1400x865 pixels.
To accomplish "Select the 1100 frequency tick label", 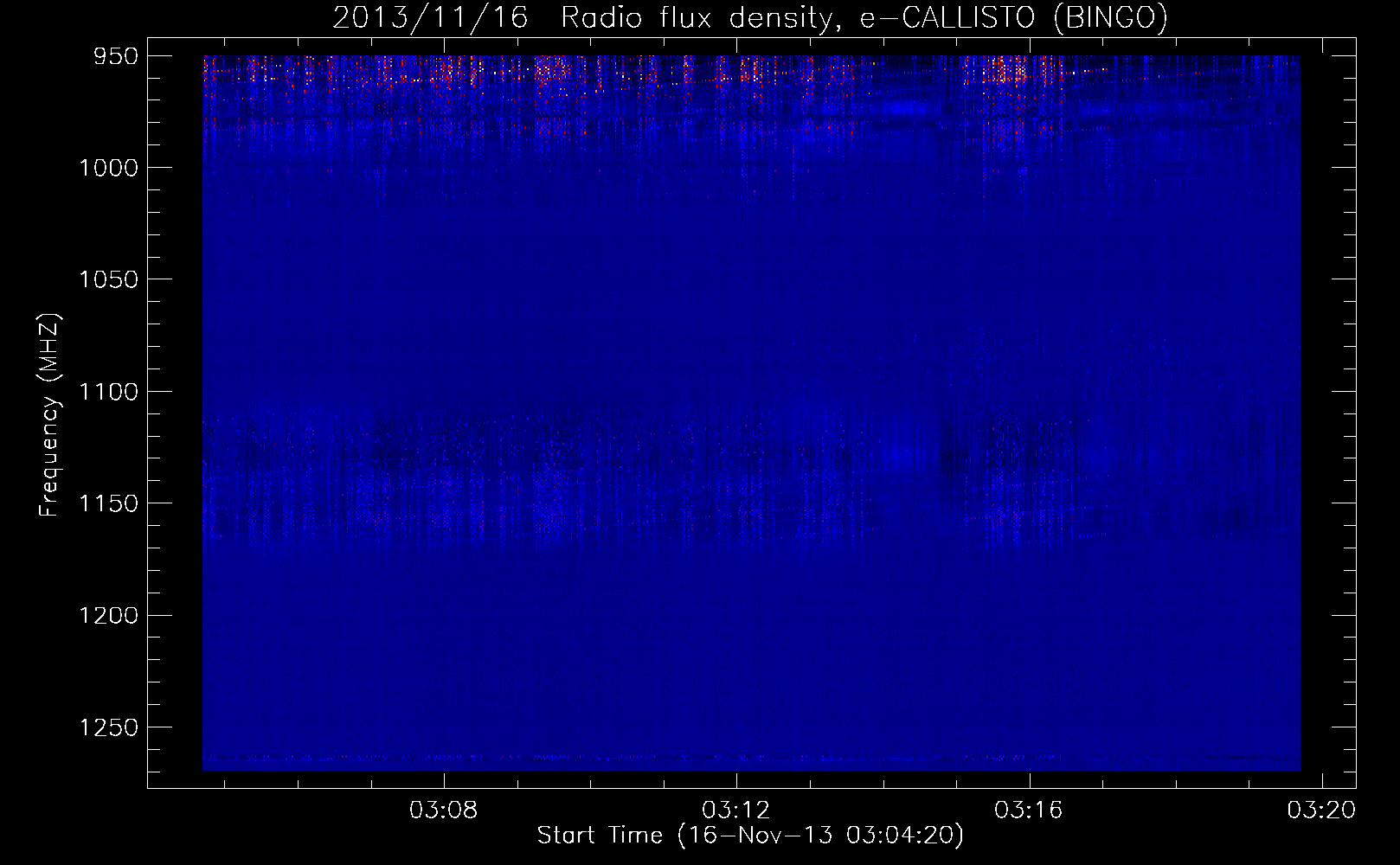I will pos(108,392).
